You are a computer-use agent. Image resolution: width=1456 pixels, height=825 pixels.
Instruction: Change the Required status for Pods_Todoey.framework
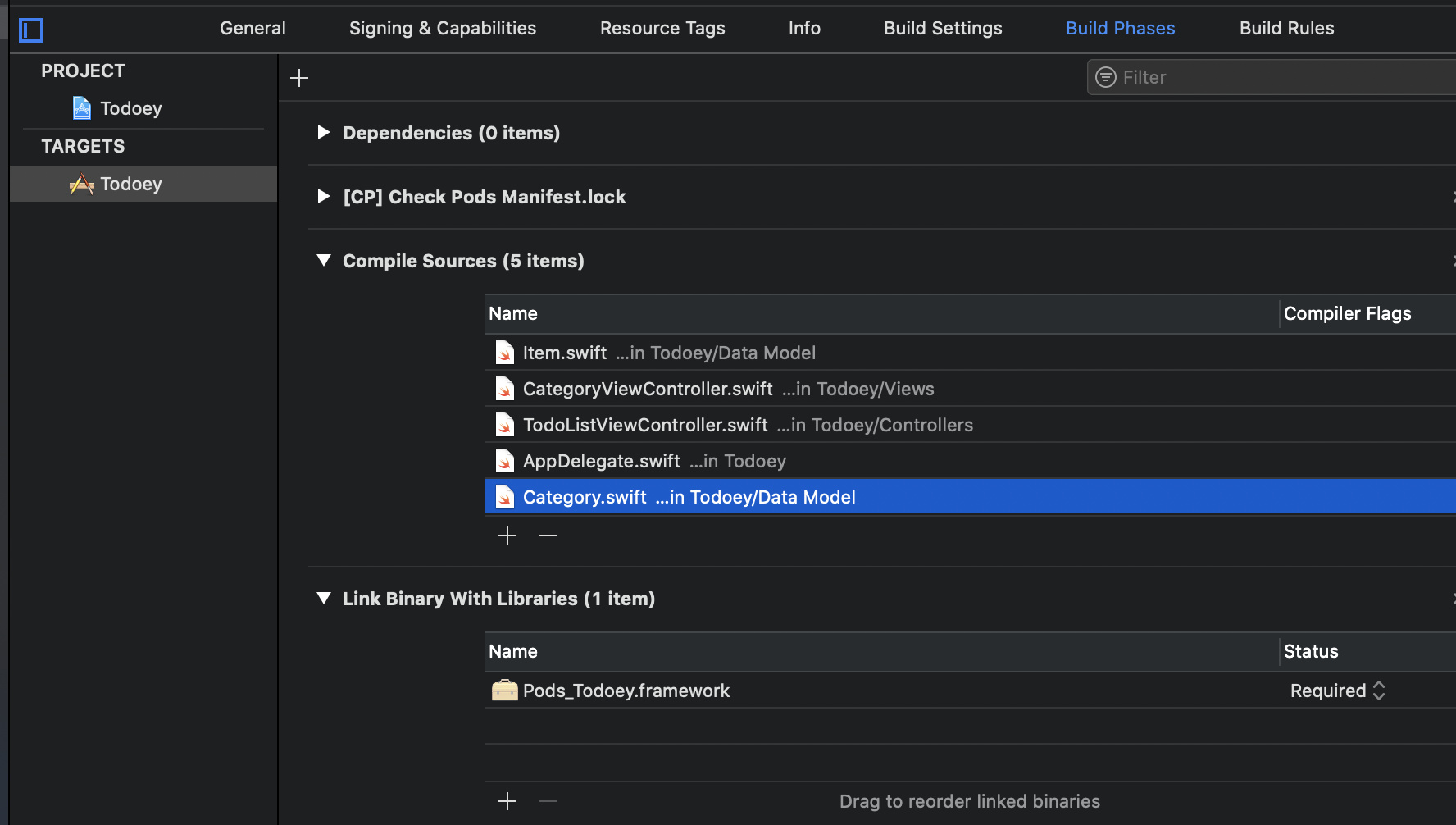click(1378, 690)
